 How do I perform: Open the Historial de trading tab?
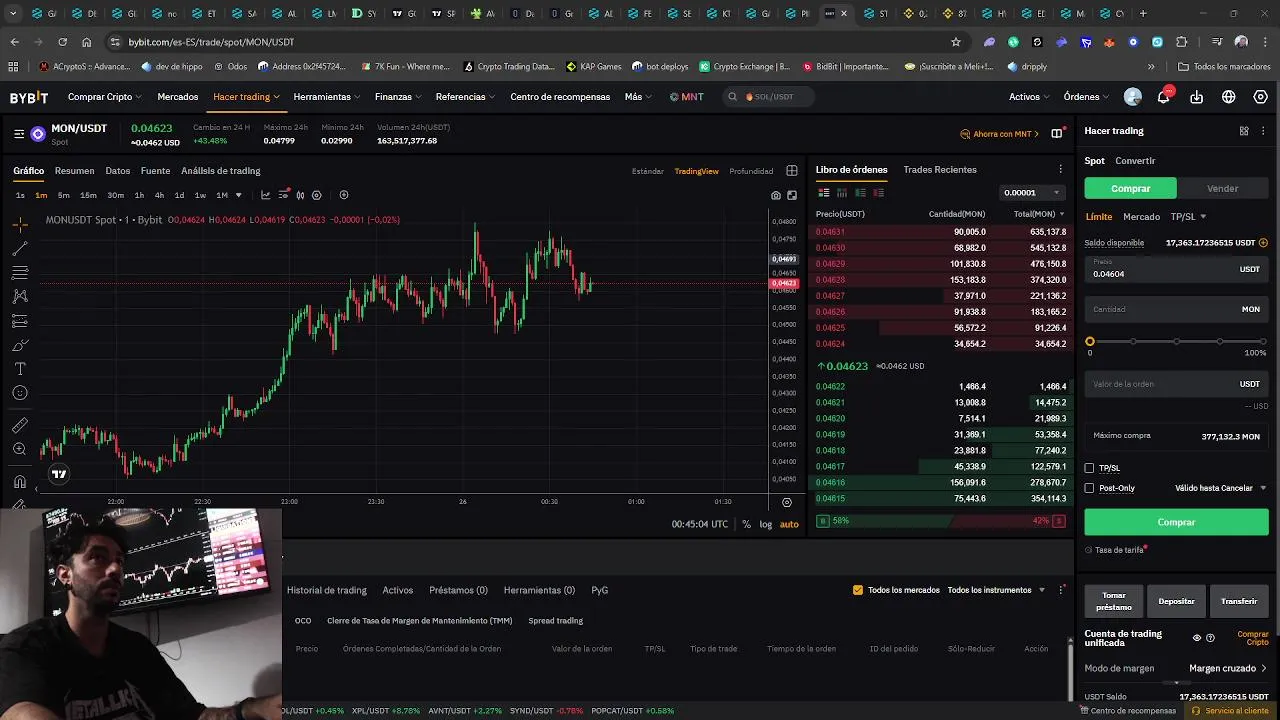pyautogui.click(x=326, y=590)
